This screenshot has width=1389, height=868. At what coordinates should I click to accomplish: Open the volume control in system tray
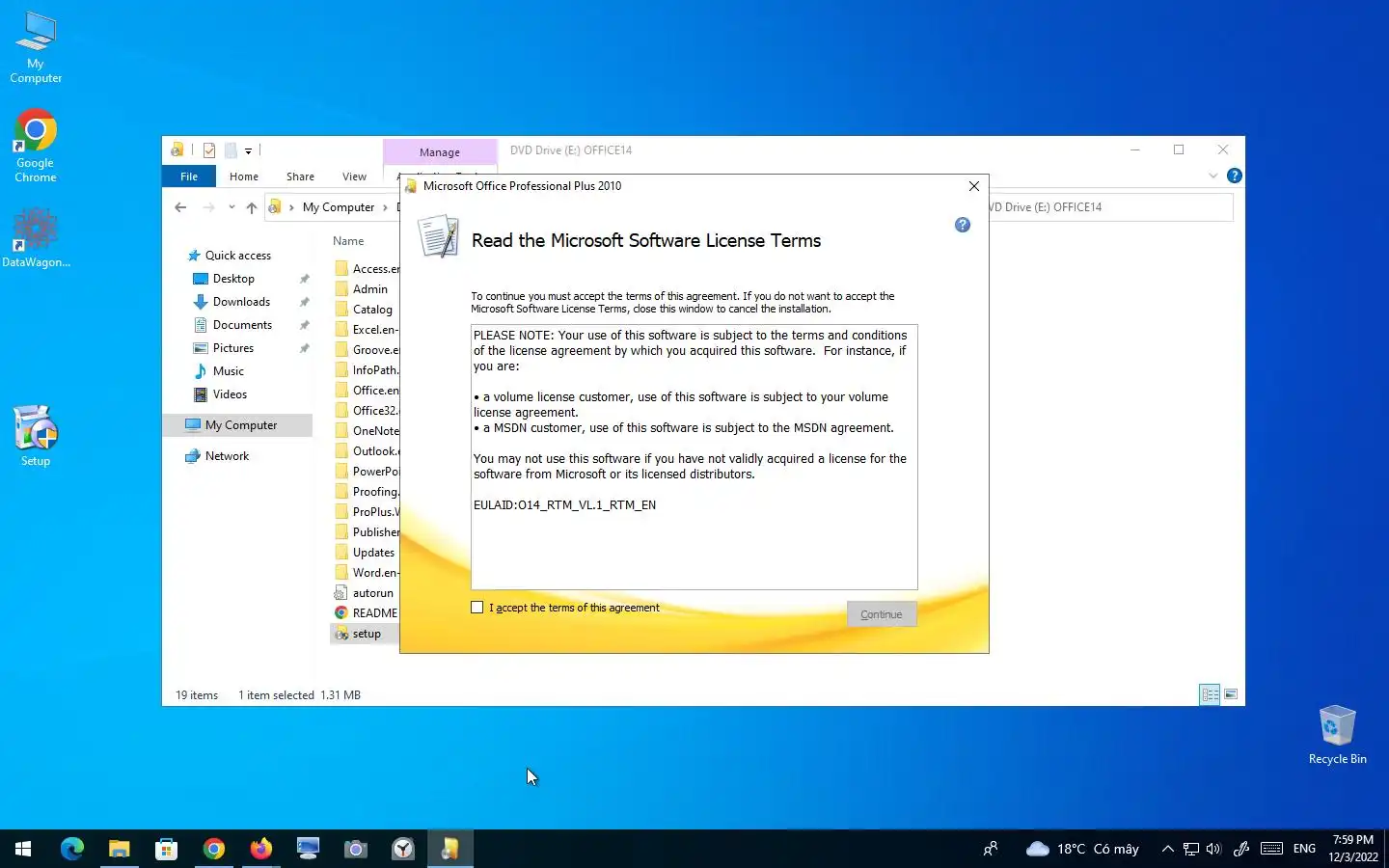tap(1213, 849)
